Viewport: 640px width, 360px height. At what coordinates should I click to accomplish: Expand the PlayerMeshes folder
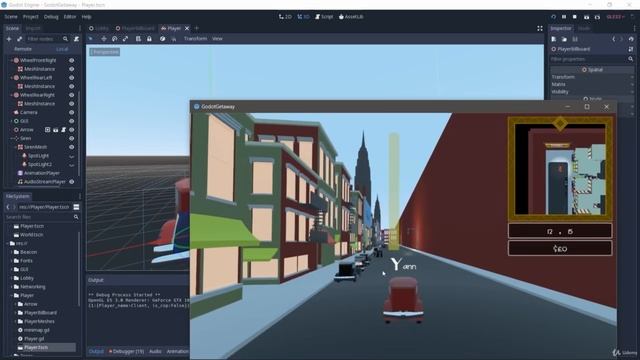tap(16, 321)
